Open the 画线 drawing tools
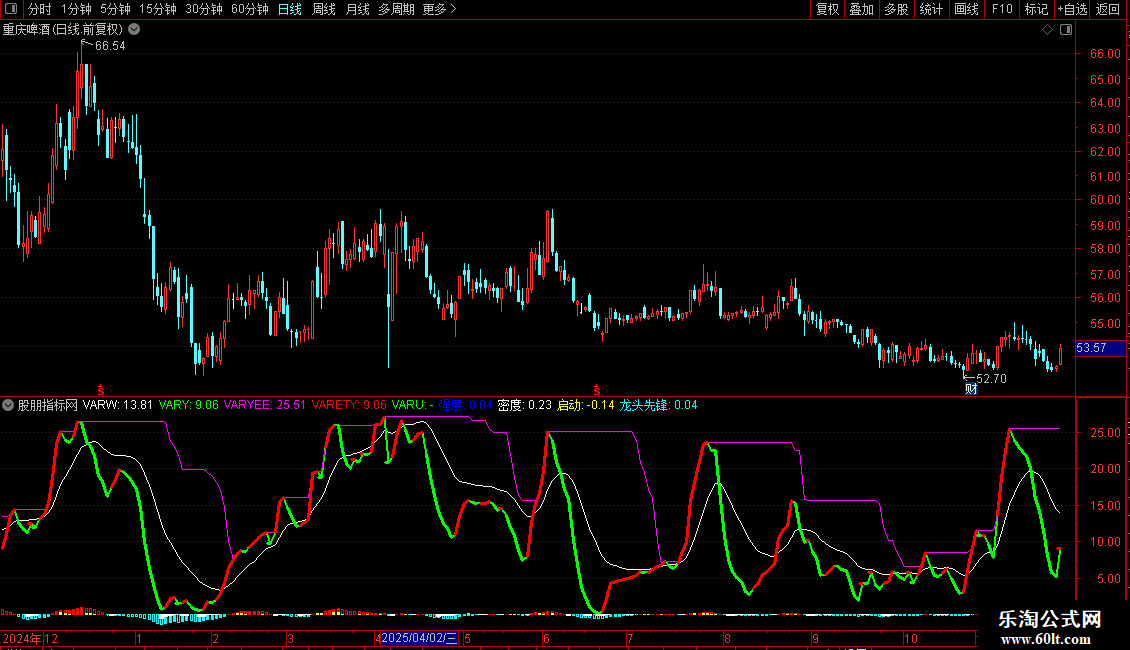1130x650 pixels. pyautogui.click(x=966, y=10)
